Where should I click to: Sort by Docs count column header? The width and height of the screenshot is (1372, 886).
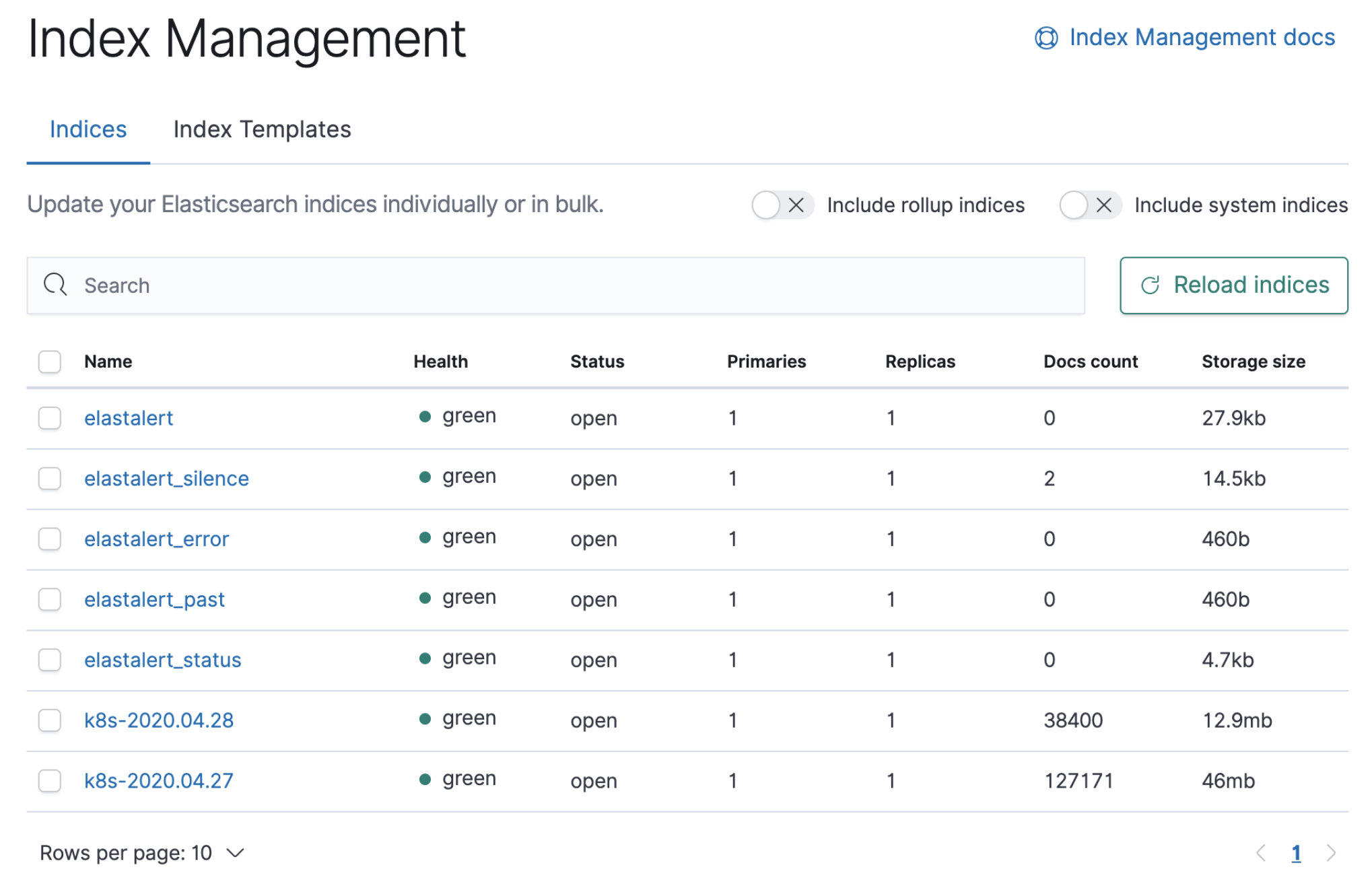pyautogui.click(x=1091, y=362)
